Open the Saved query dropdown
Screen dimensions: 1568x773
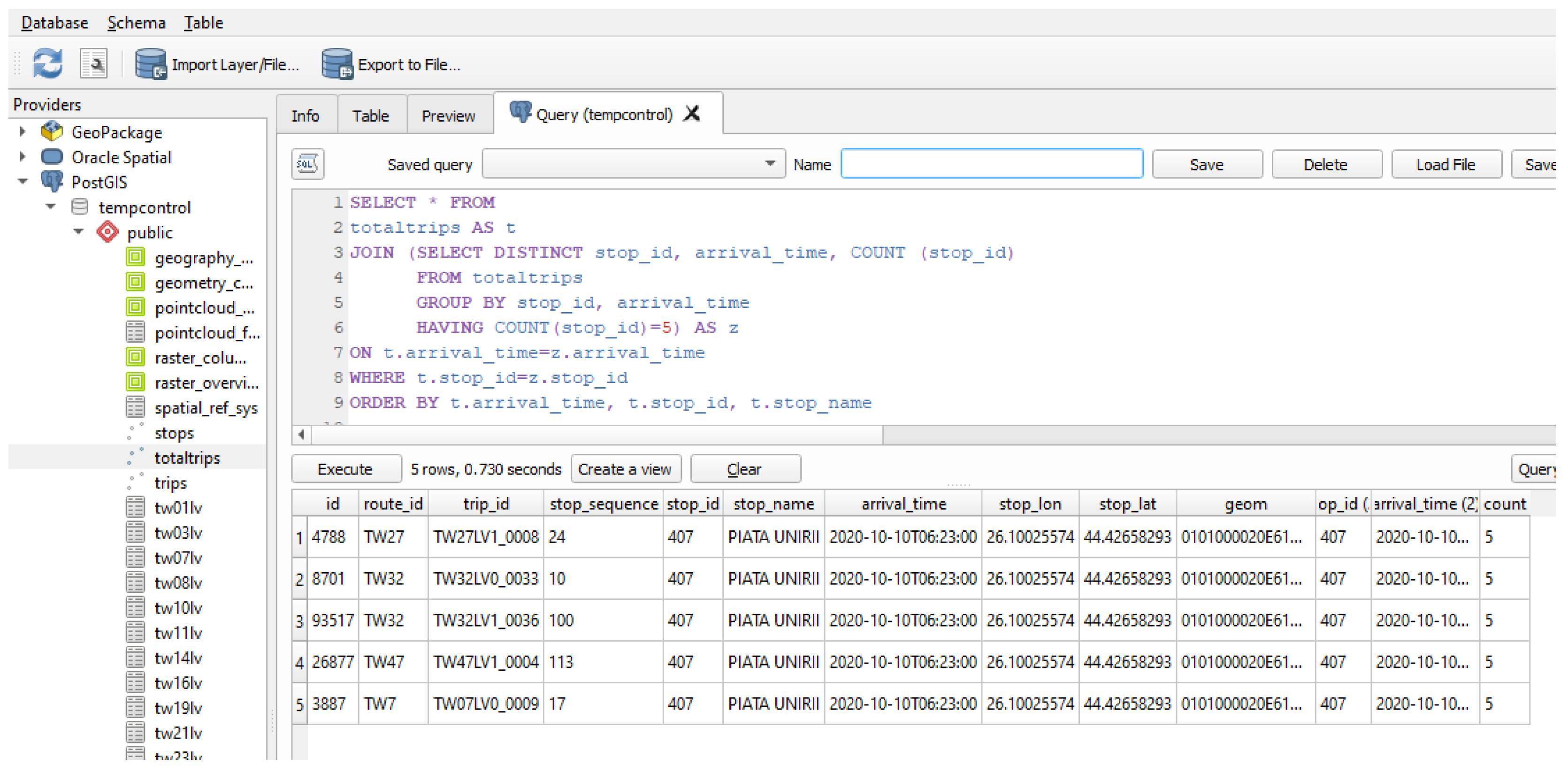pyautogui.click(x=769, y=164)
